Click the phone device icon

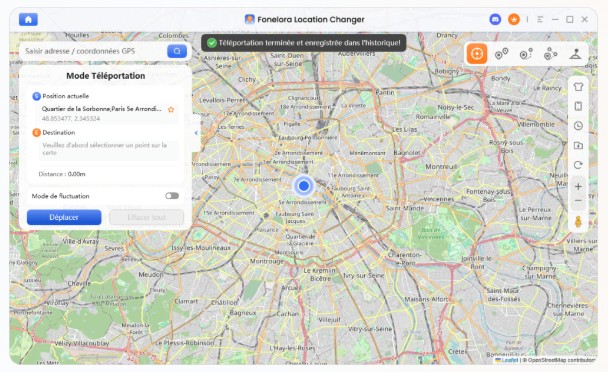pyautogui.click(x=578, y=106)
